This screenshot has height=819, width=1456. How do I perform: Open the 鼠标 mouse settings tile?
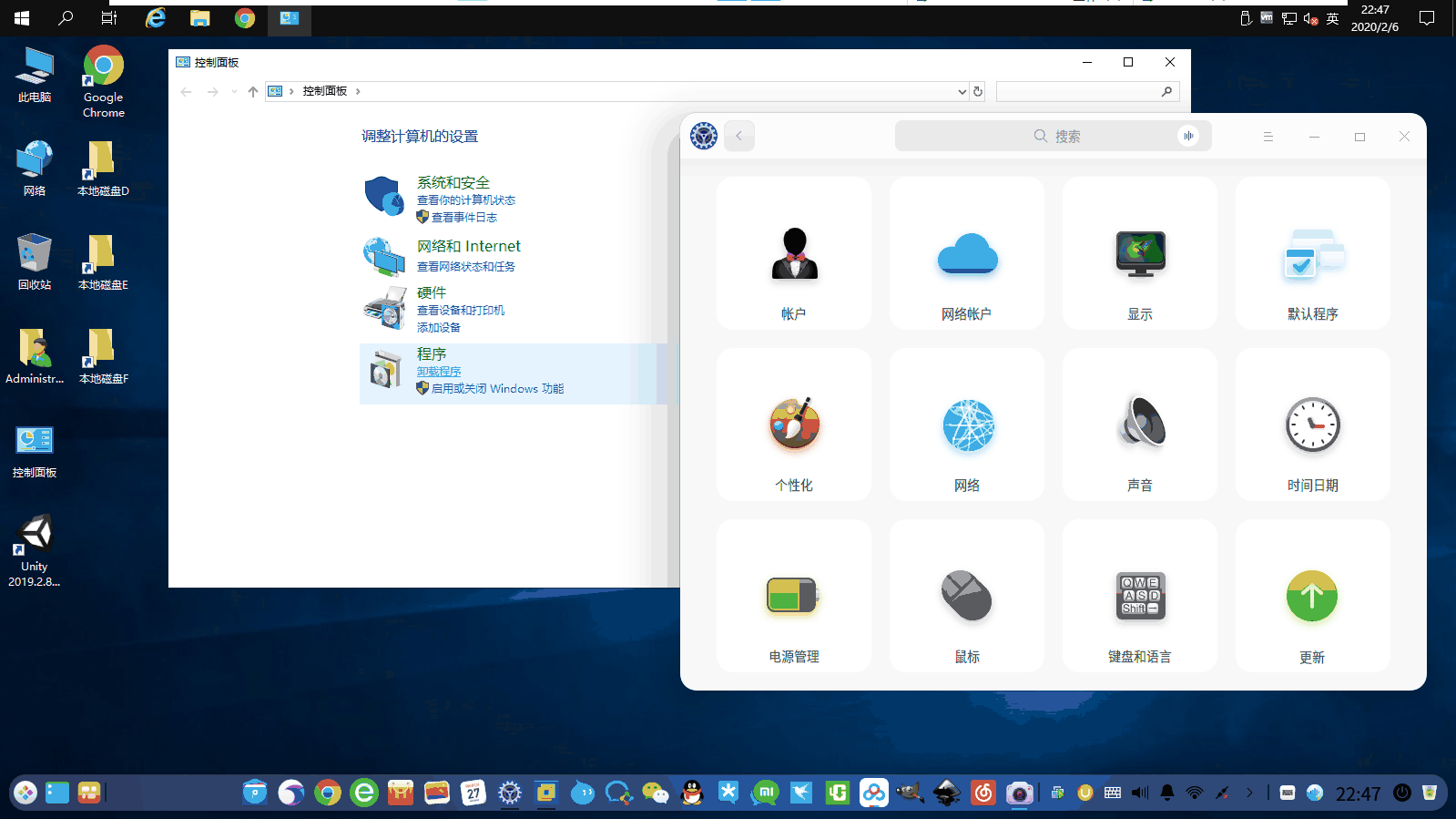[966, 596]
